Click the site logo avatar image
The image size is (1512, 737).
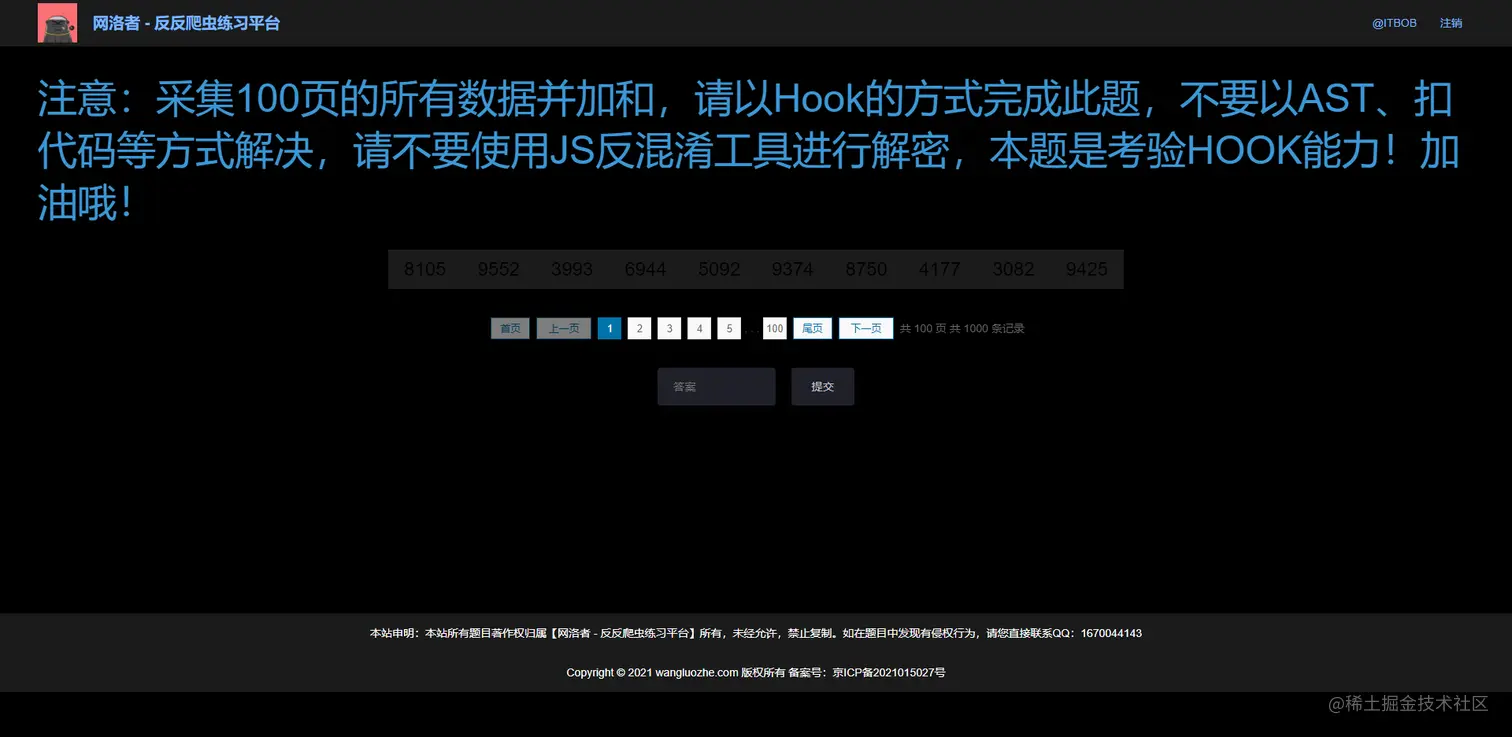click(x=57, y=23)
